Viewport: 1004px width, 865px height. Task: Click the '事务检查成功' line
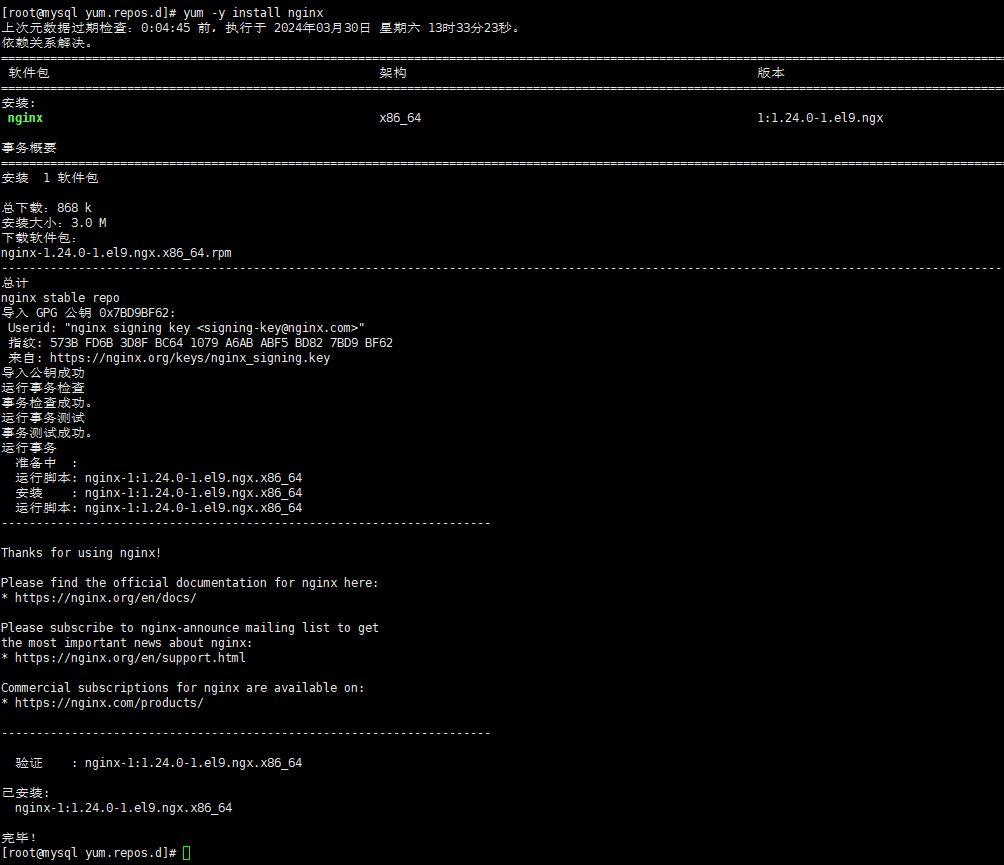[x=47, y=403]
